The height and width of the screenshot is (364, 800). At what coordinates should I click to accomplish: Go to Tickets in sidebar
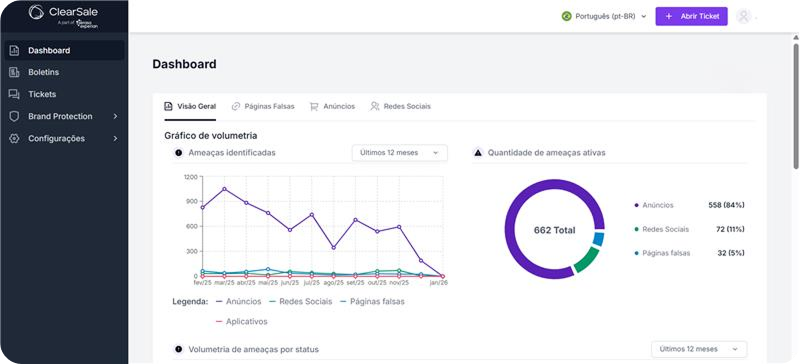pos(64,94)
